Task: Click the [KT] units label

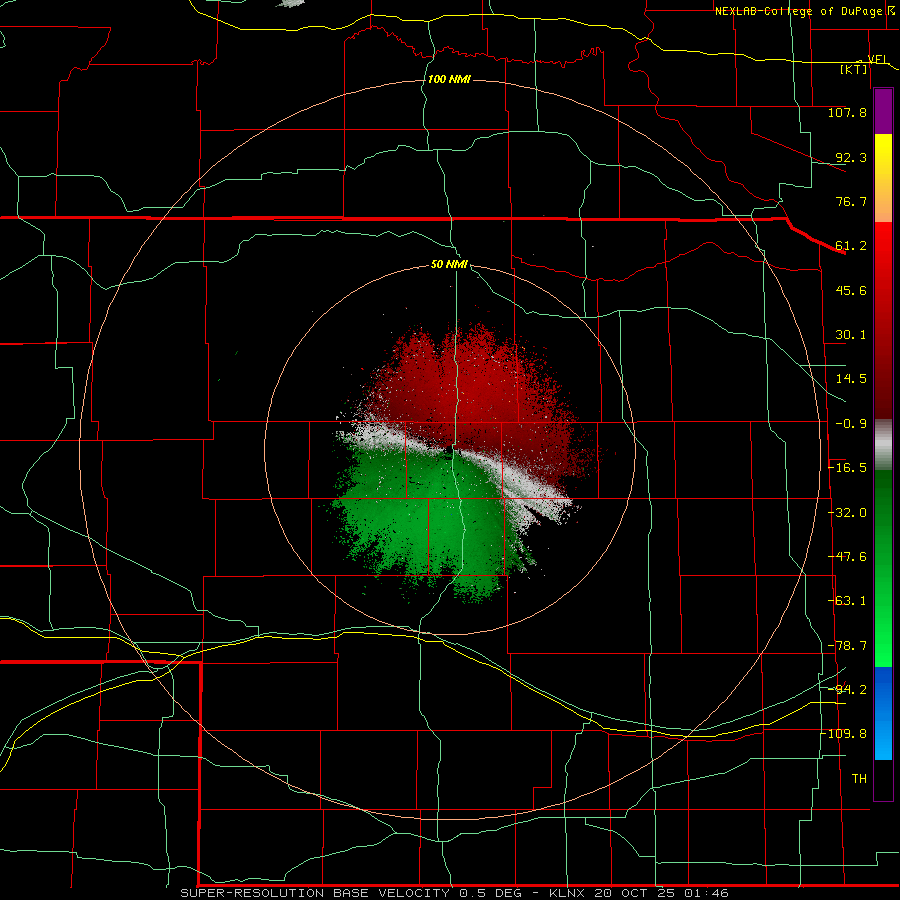Action: coord(854,70)
